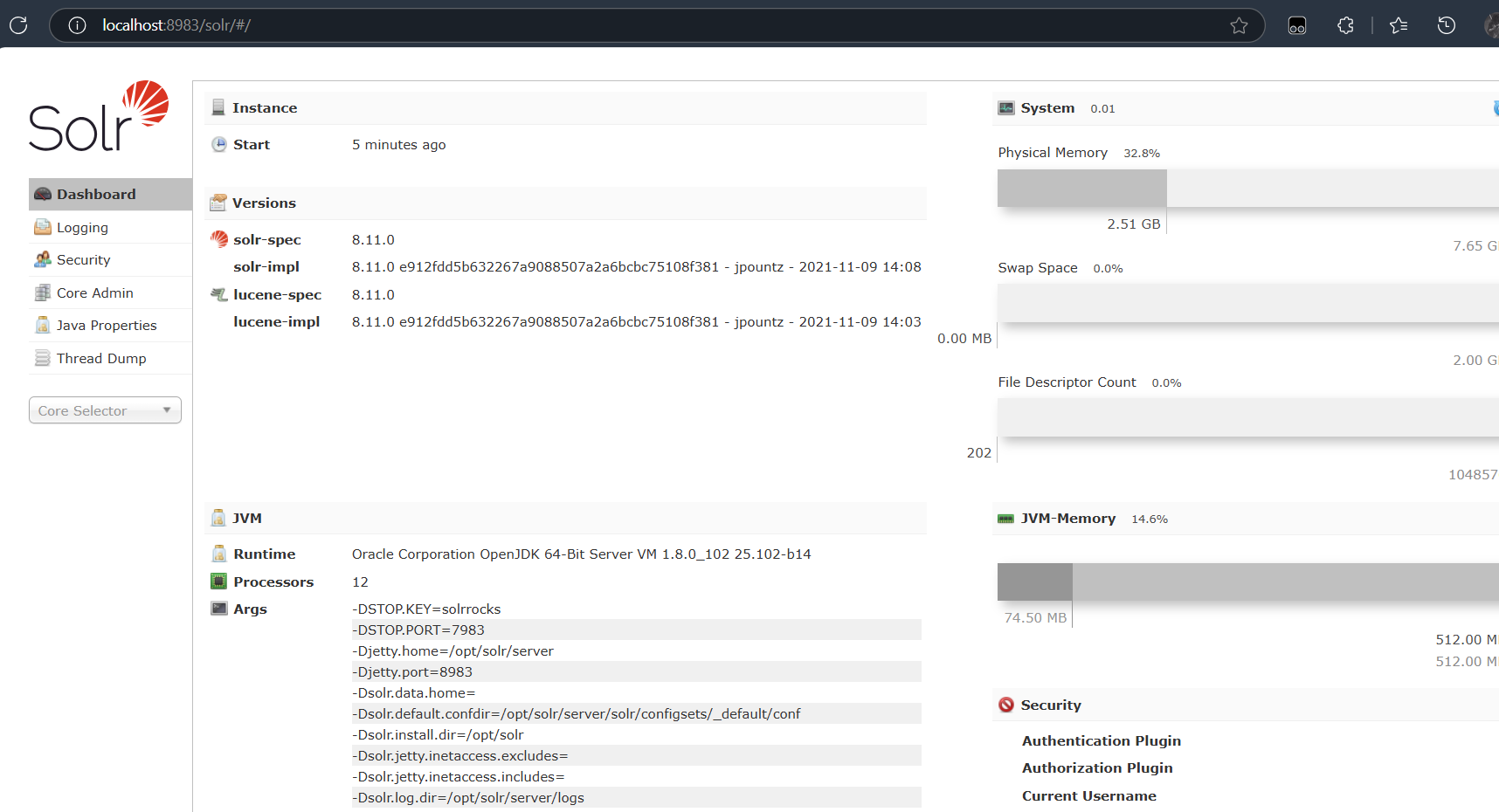Image resolution: width=1499 pixels, height=812 pixels.
Task: Click the 14.6% JVM-Memory percentage
Action: coord(1150,519)
